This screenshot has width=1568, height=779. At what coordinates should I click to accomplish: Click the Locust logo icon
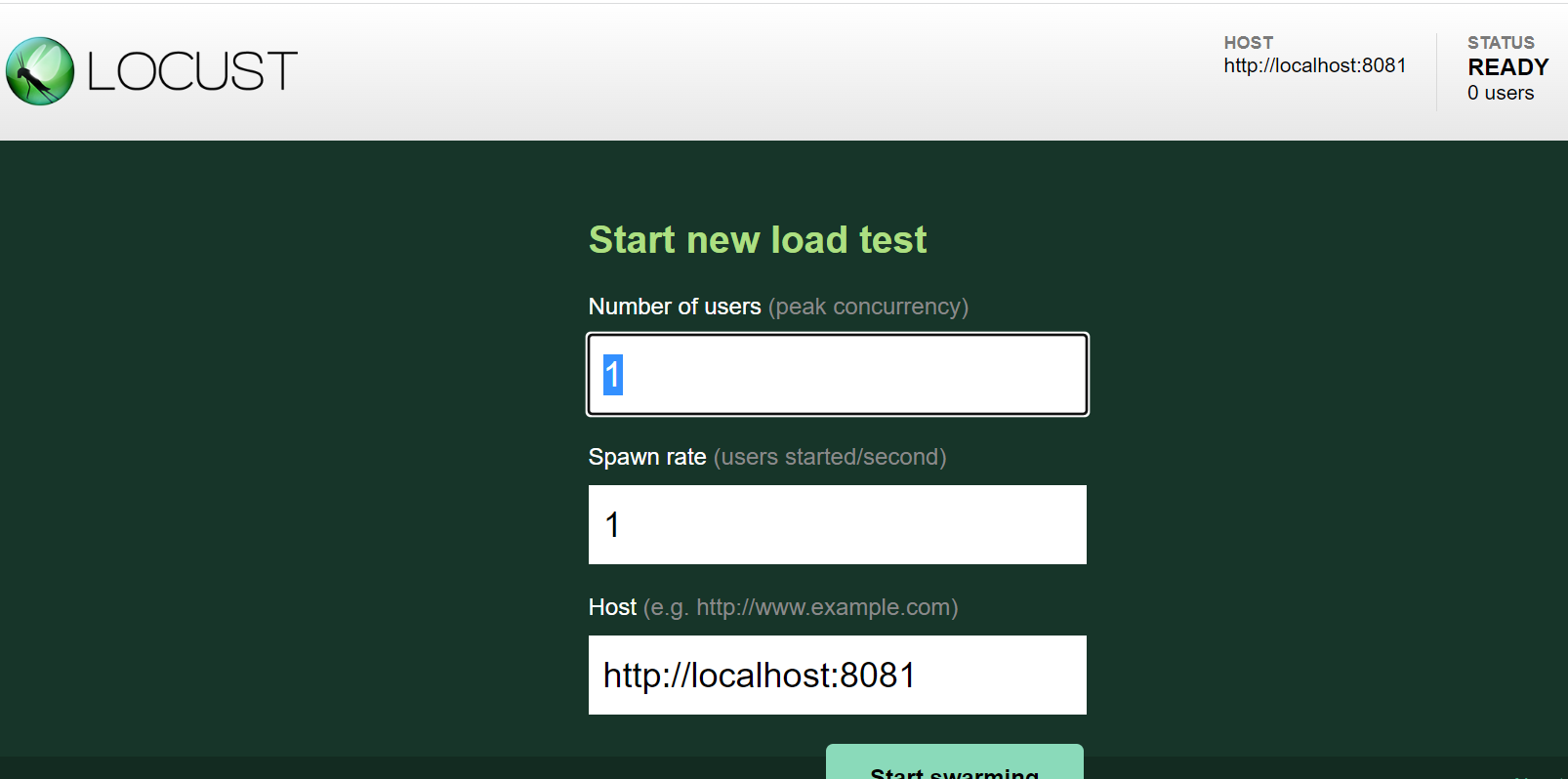(40, 71)
